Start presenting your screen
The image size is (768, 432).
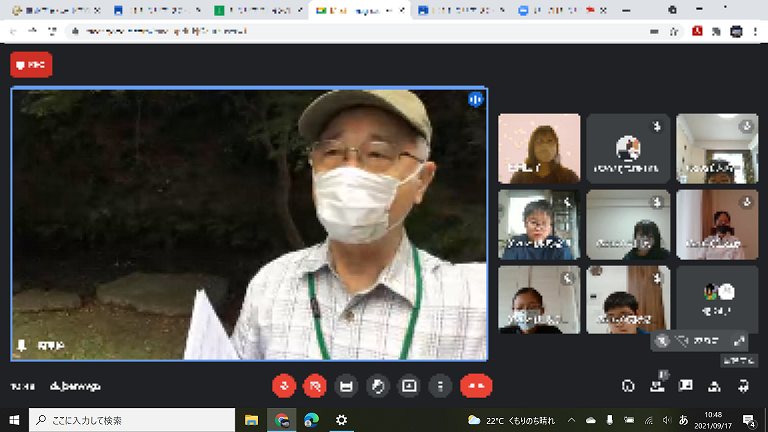click(409, 385)
